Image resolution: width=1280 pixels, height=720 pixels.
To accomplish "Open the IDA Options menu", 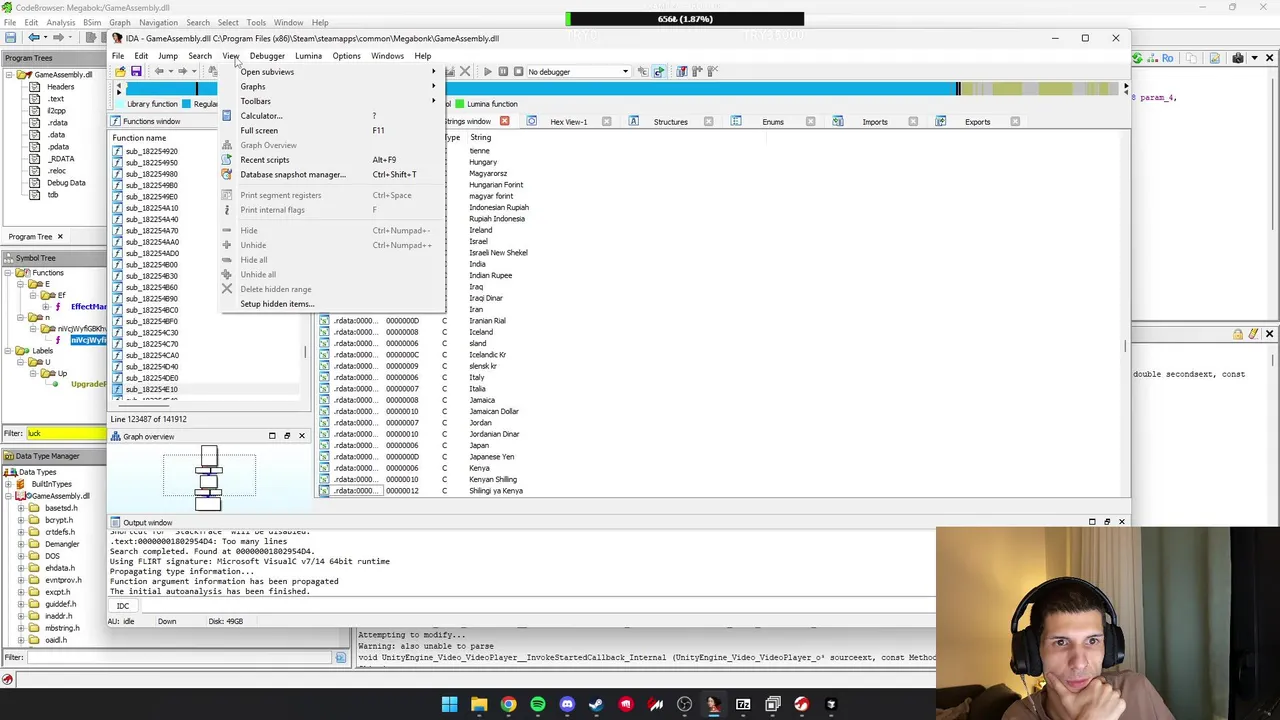I will click(346, 56).
